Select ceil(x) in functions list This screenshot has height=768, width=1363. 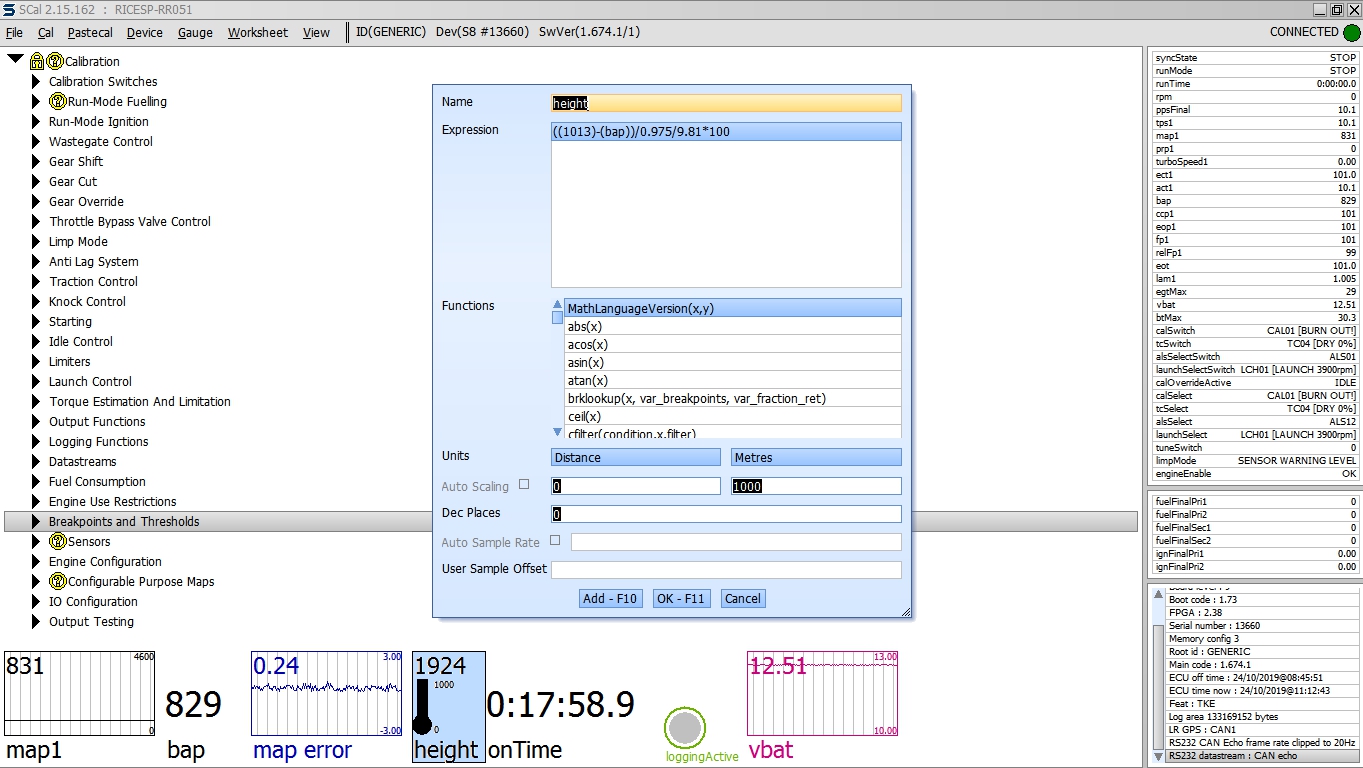click(733, 416)
